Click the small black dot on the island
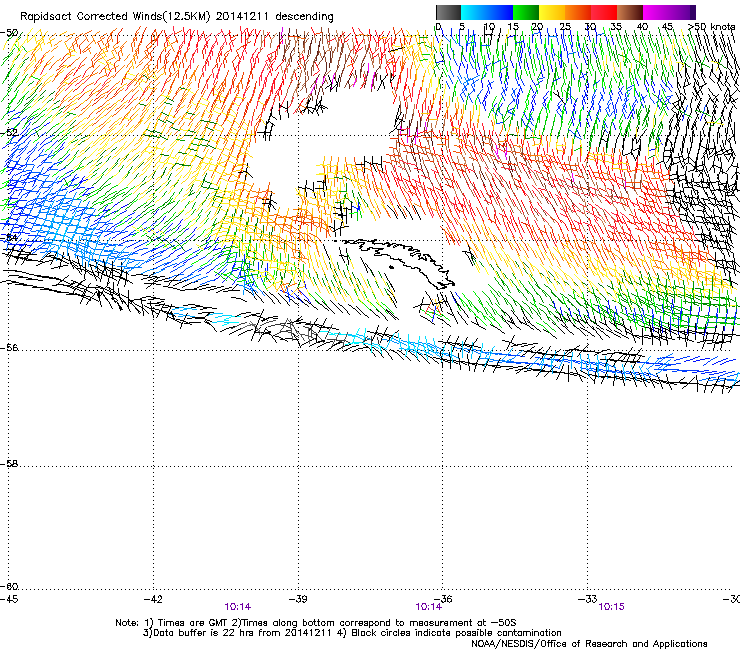 pos(391,267)
